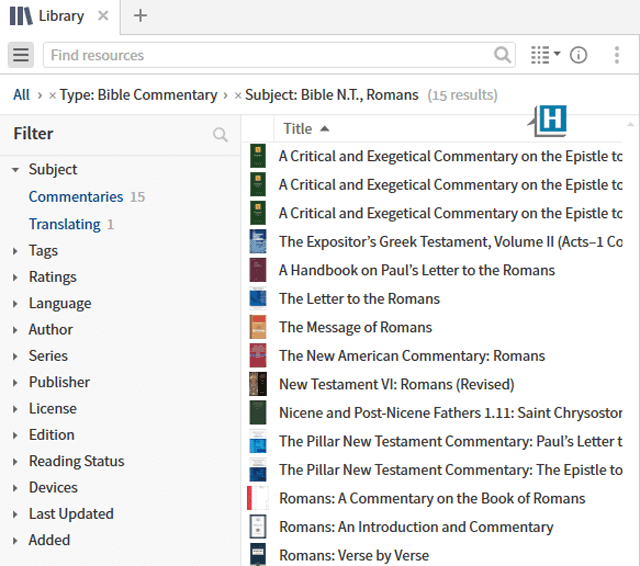Click cover thumbnail of New Testament VI: Romans
This screenshot has width=640, height=566.
(258, 384)
